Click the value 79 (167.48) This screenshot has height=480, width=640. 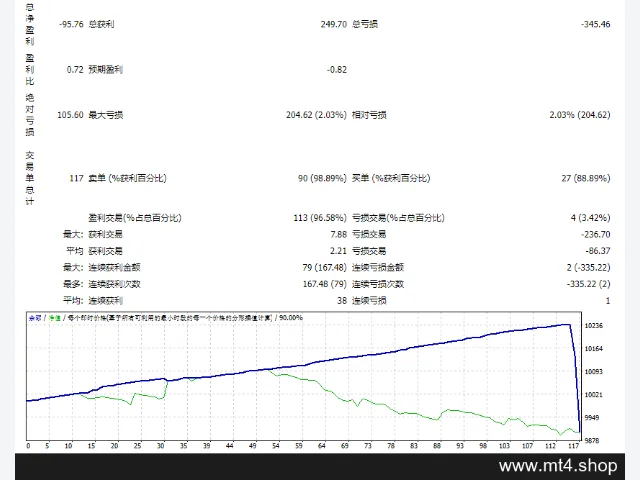point(324,267)
